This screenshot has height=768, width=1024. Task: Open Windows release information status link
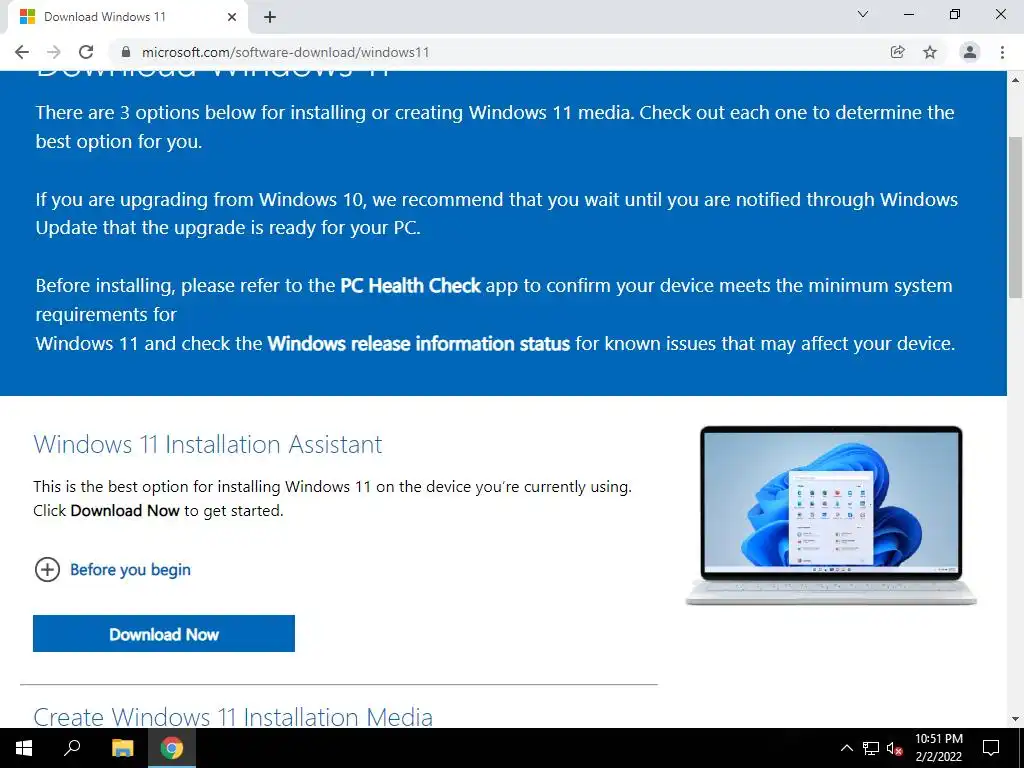click(419, 344)
